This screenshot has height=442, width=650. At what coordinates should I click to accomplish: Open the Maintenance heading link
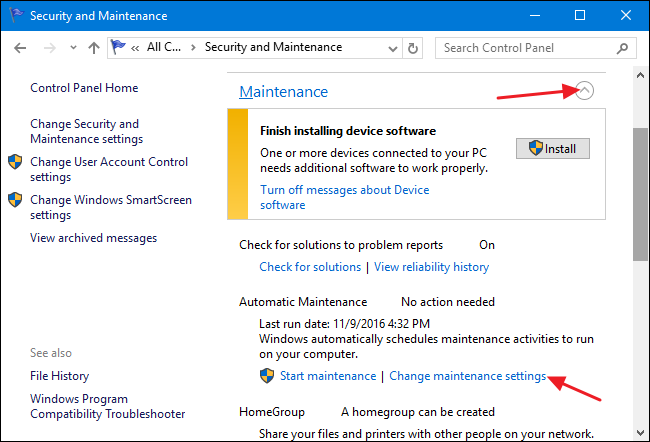click(x=284, y=92)
